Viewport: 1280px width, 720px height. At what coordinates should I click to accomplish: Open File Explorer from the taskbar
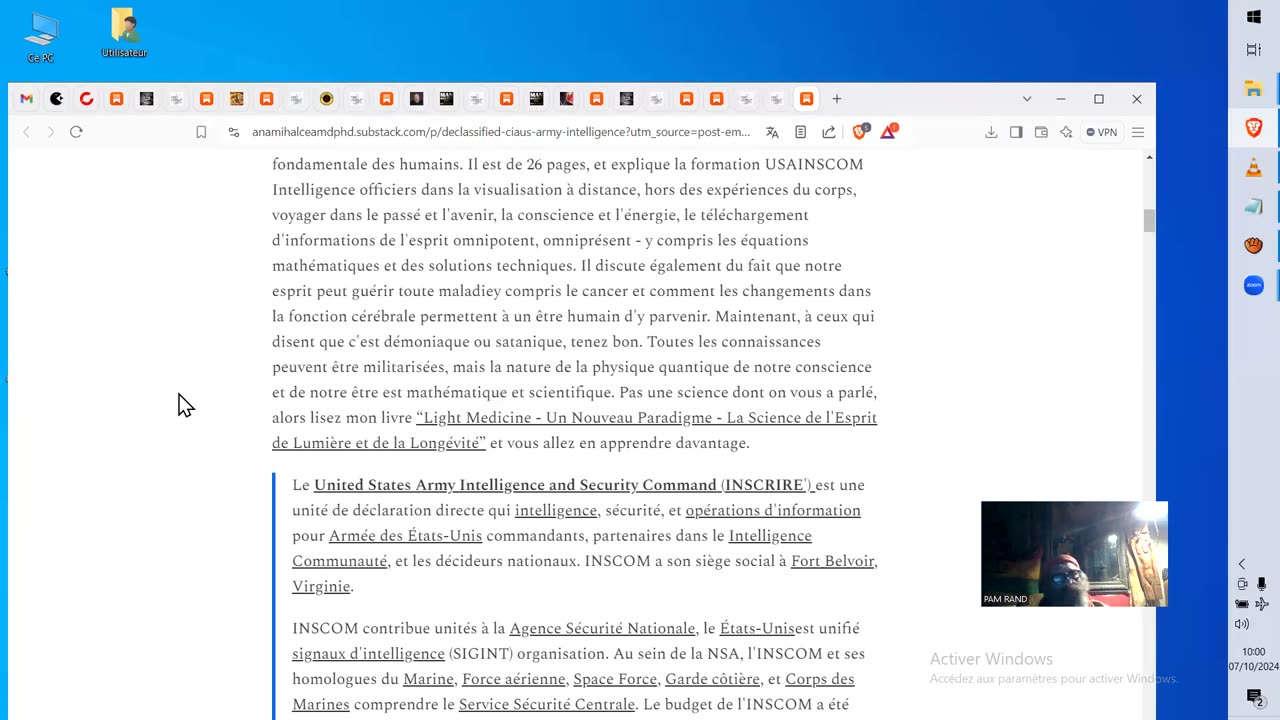1254,89
